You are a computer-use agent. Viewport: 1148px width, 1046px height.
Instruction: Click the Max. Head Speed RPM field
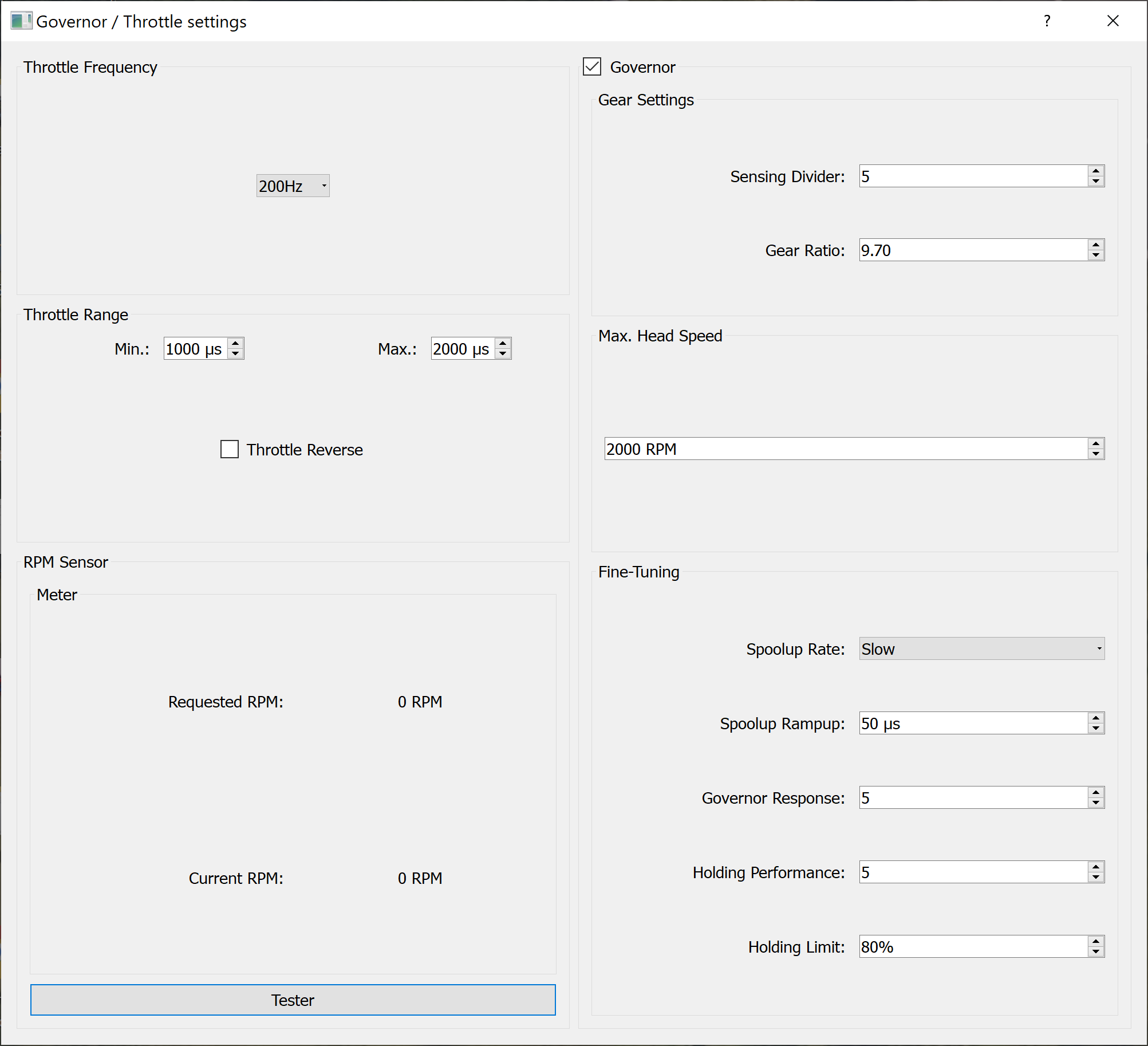pyautogui.click(x=845, y=449)
